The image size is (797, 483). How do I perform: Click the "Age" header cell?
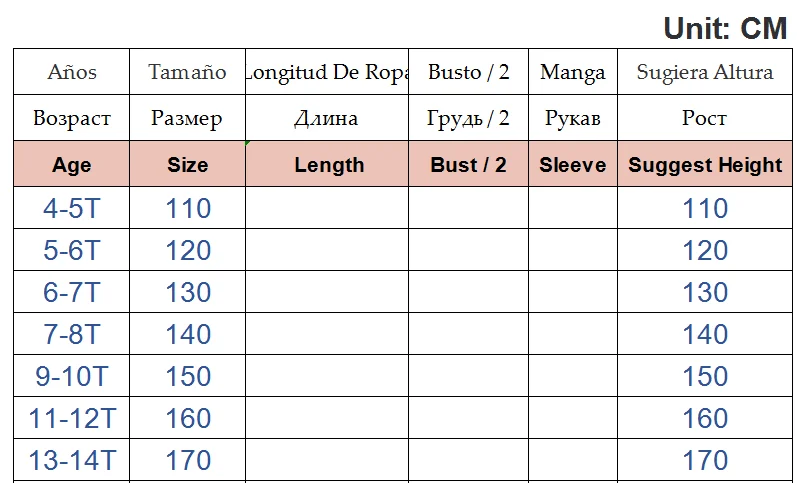coord(71,165)
